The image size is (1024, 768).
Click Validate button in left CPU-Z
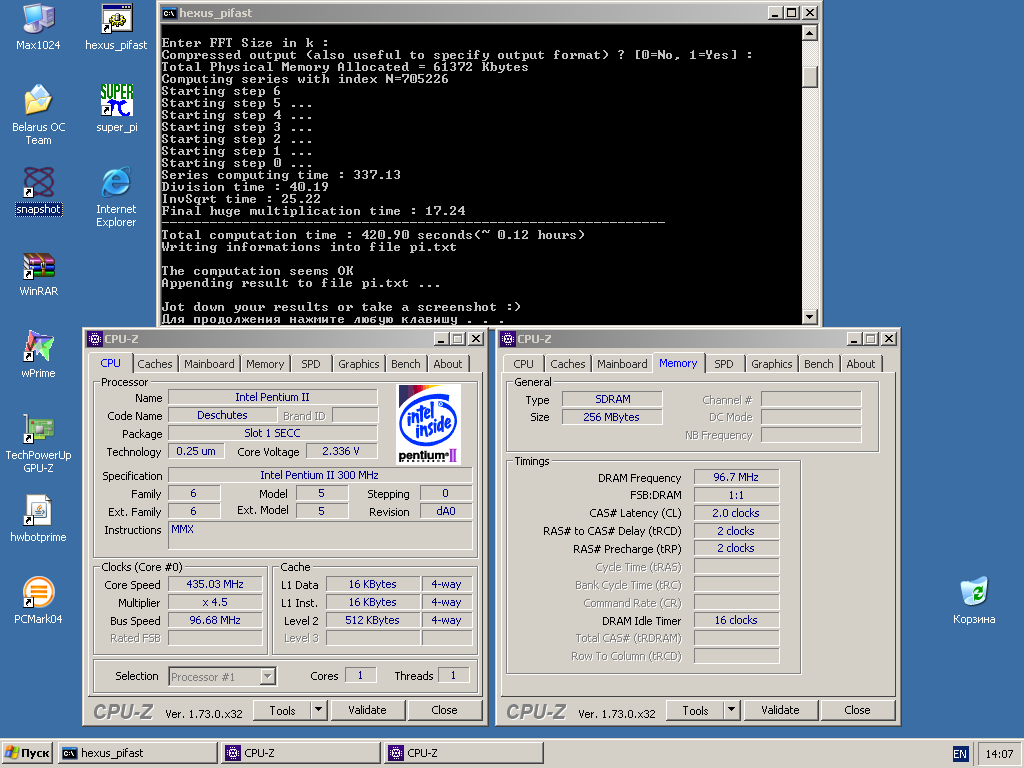[x=367, y=710]
